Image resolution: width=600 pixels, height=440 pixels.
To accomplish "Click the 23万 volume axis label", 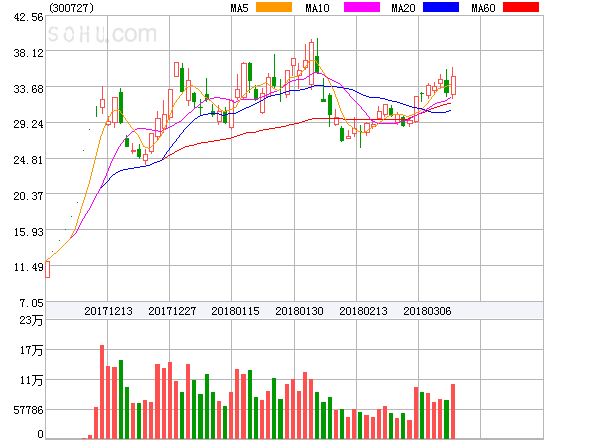I will click(x=31, y=320).
